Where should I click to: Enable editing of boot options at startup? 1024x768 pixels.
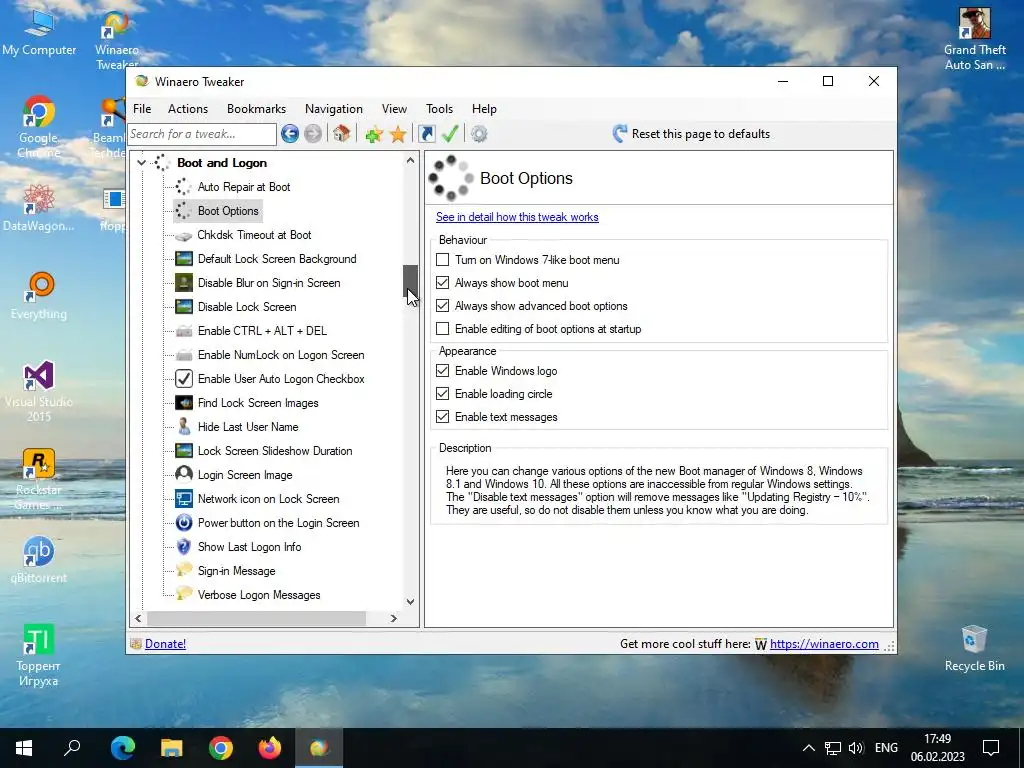pos(443,329)
